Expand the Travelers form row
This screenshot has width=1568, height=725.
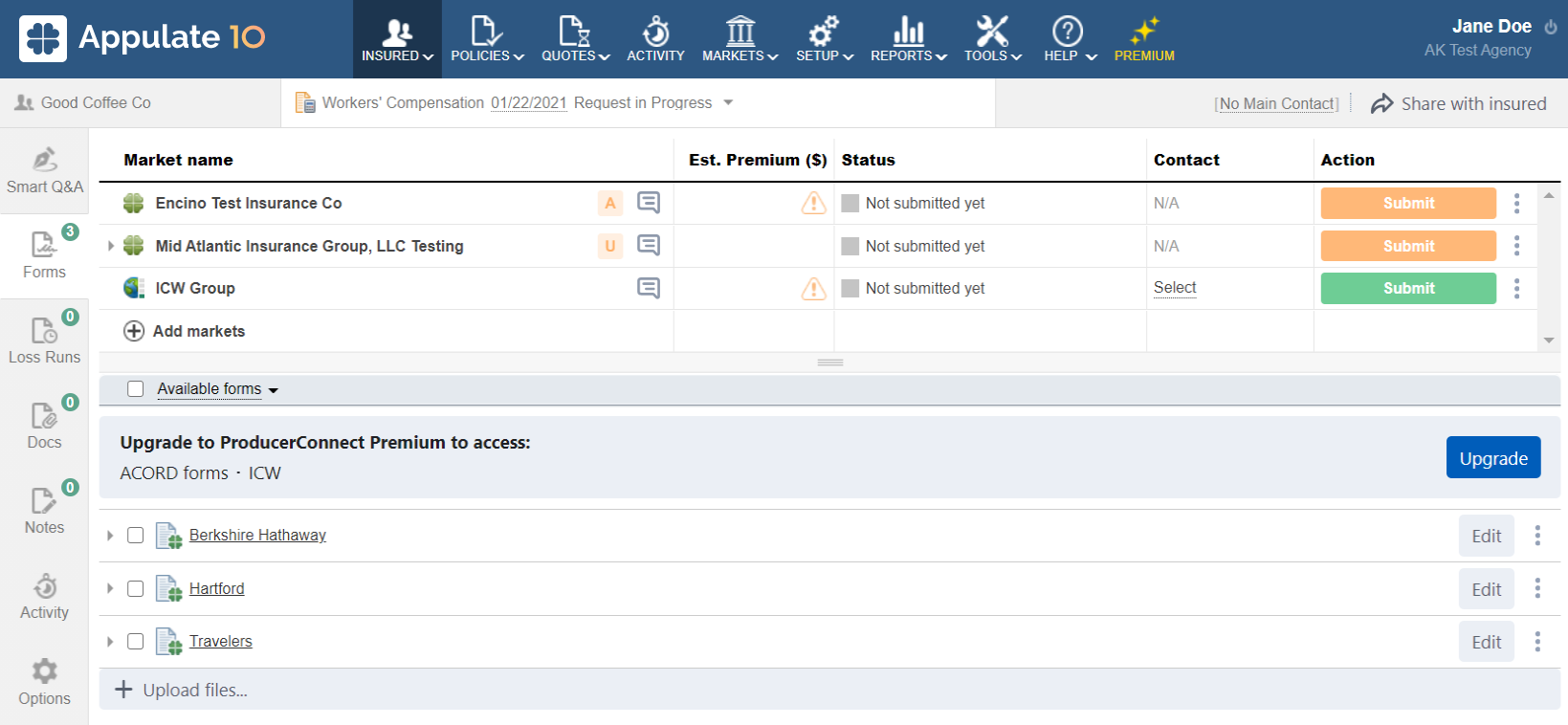click(x=110, y=642)
